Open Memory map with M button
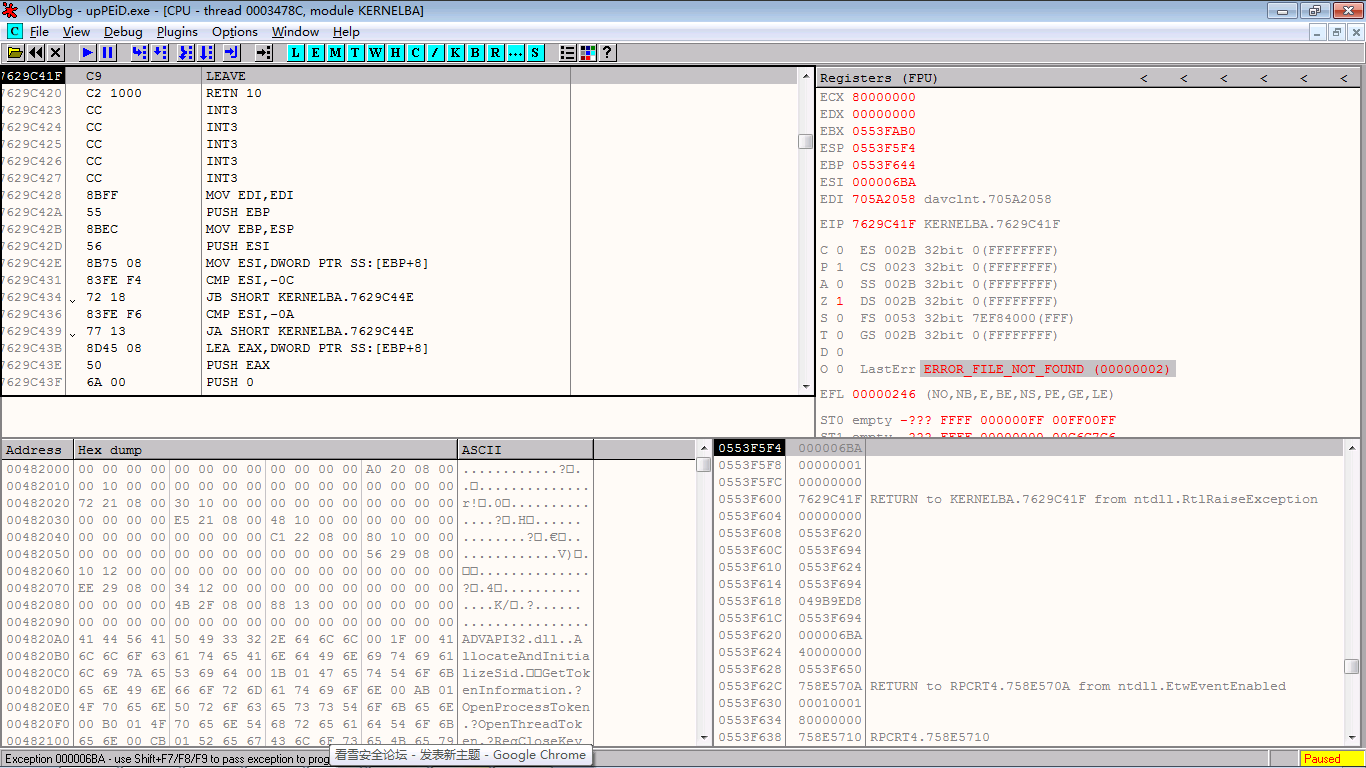The image size is (1366, 768). 336,52
